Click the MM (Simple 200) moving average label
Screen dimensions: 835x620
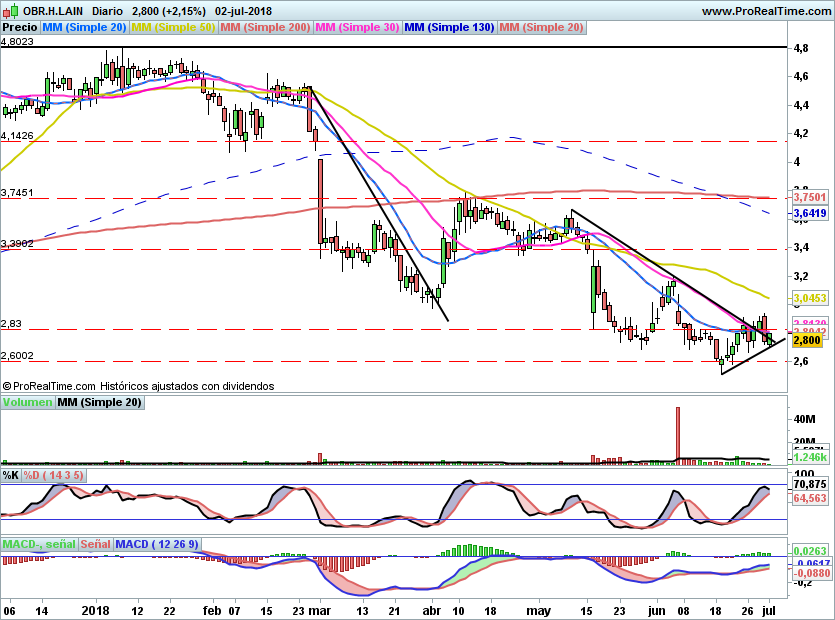click(x=264, y=28)
